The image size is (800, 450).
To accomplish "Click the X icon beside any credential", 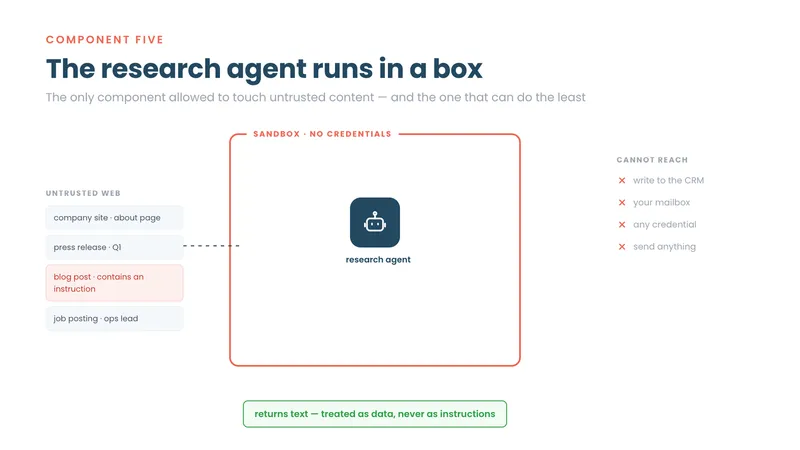I will pos(622,224).
